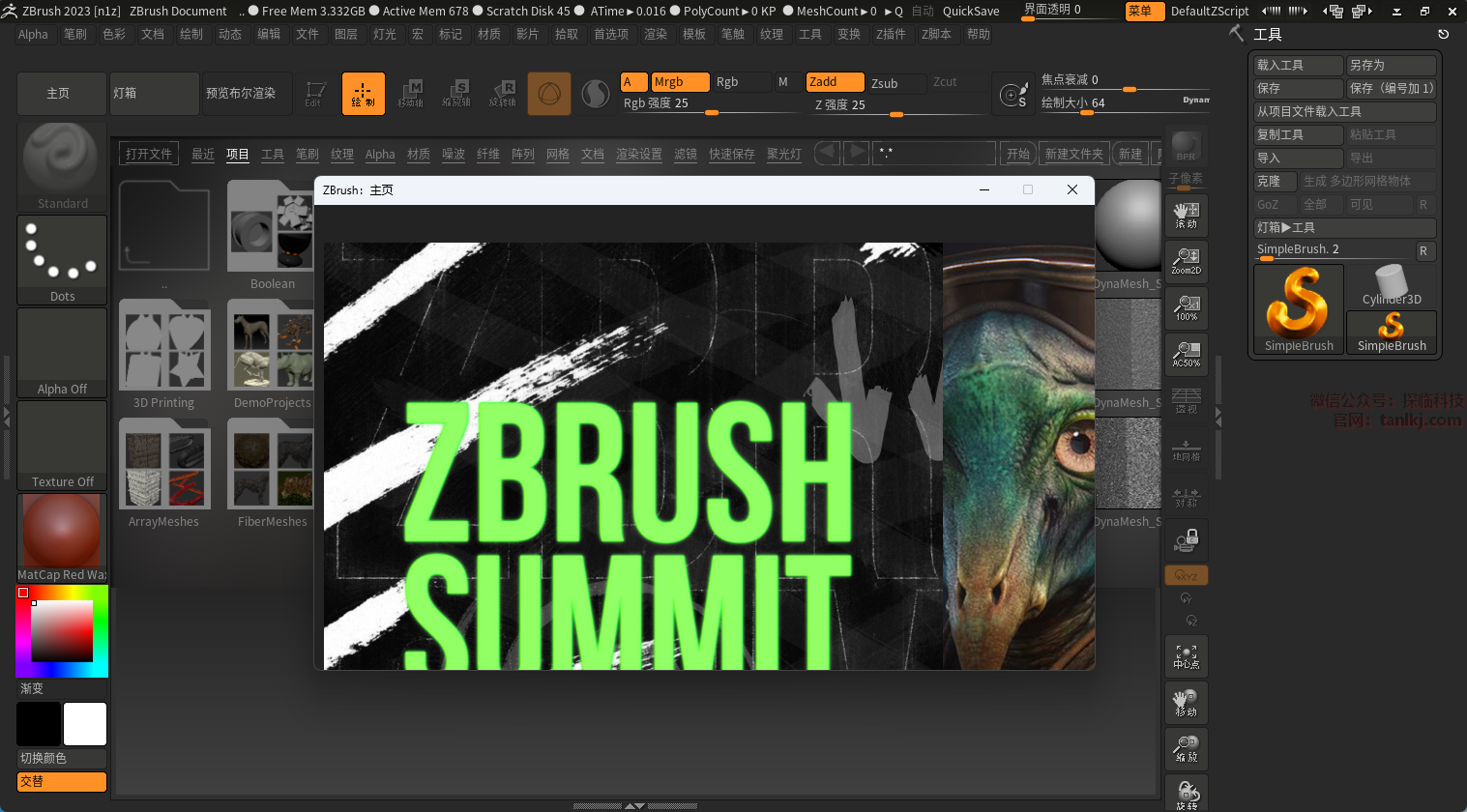
Task: Toggle the Rgb paint mode
Action: click(727, 82)
